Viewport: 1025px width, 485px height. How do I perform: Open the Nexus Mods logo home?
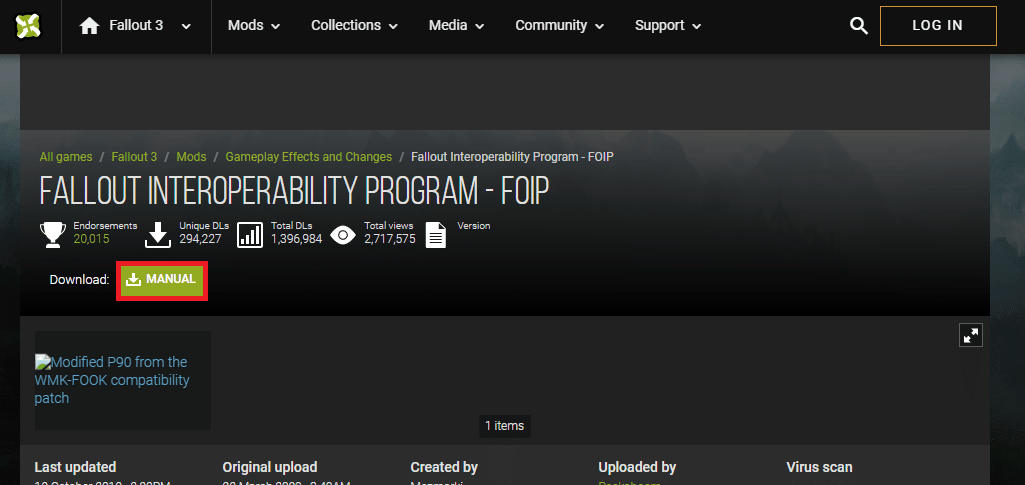[x=29, y=25]
